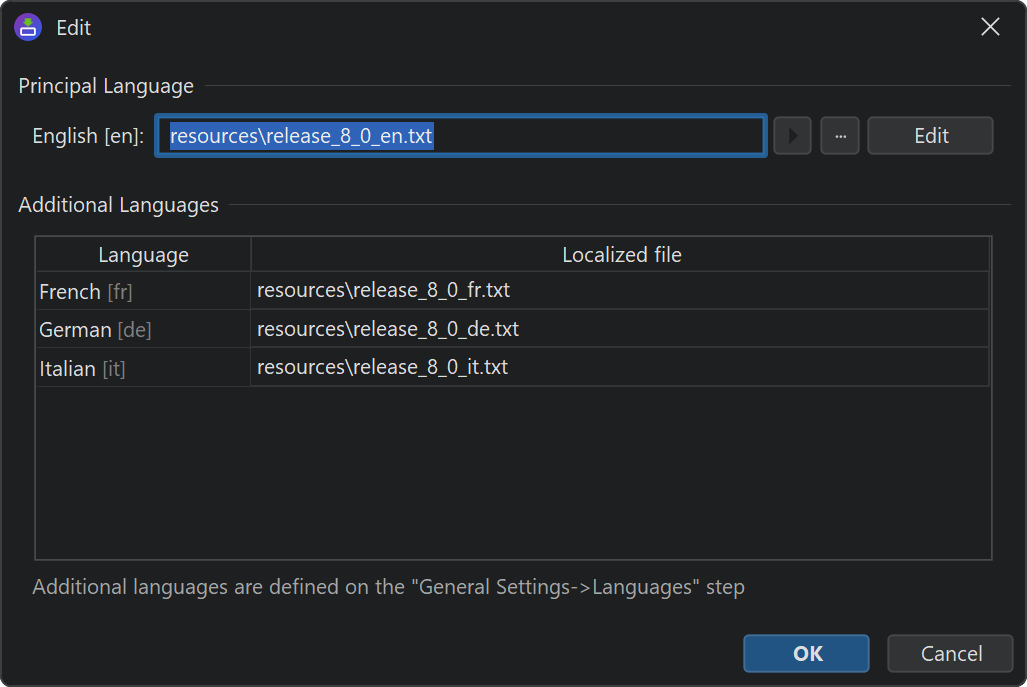Click the Language column header
Image resolution: width=1027 pixels, height=687 pixels.
(143, 255)
